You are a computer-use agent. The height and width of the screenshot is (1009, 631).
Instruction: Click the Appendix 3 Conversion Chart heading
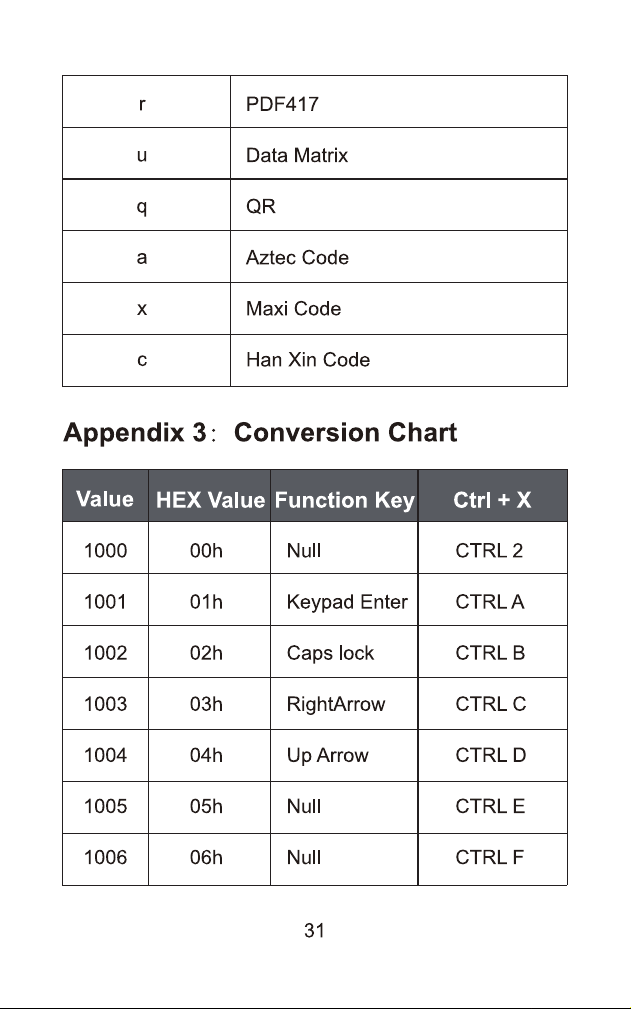click(x=260, y=432)
